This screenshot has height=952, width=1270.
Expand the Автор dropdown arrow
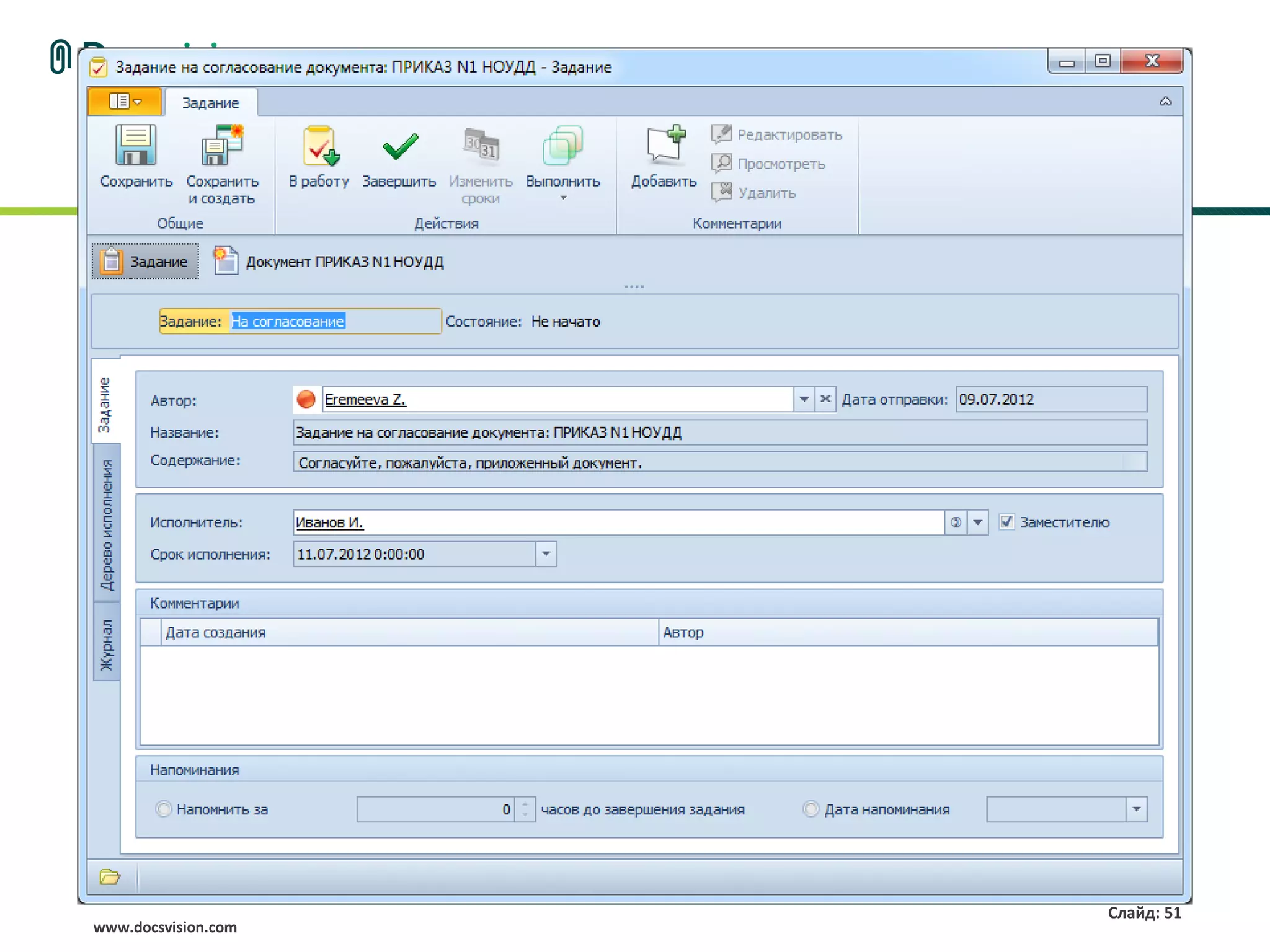coord(804,399)
